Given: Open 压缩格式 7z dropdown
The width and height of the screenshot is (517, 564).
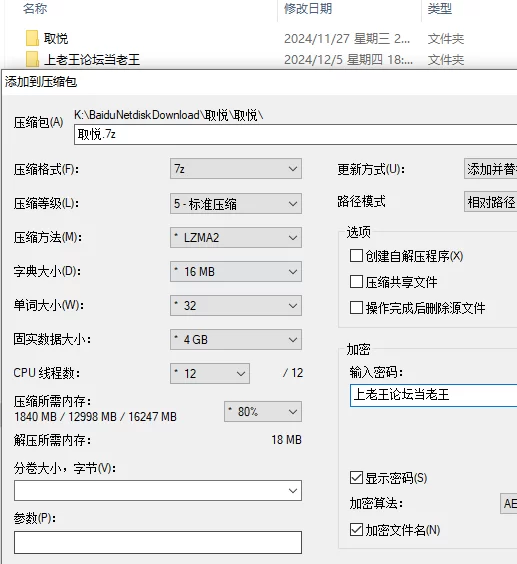Looking at the screenshot, I should (x=236, y=169).
